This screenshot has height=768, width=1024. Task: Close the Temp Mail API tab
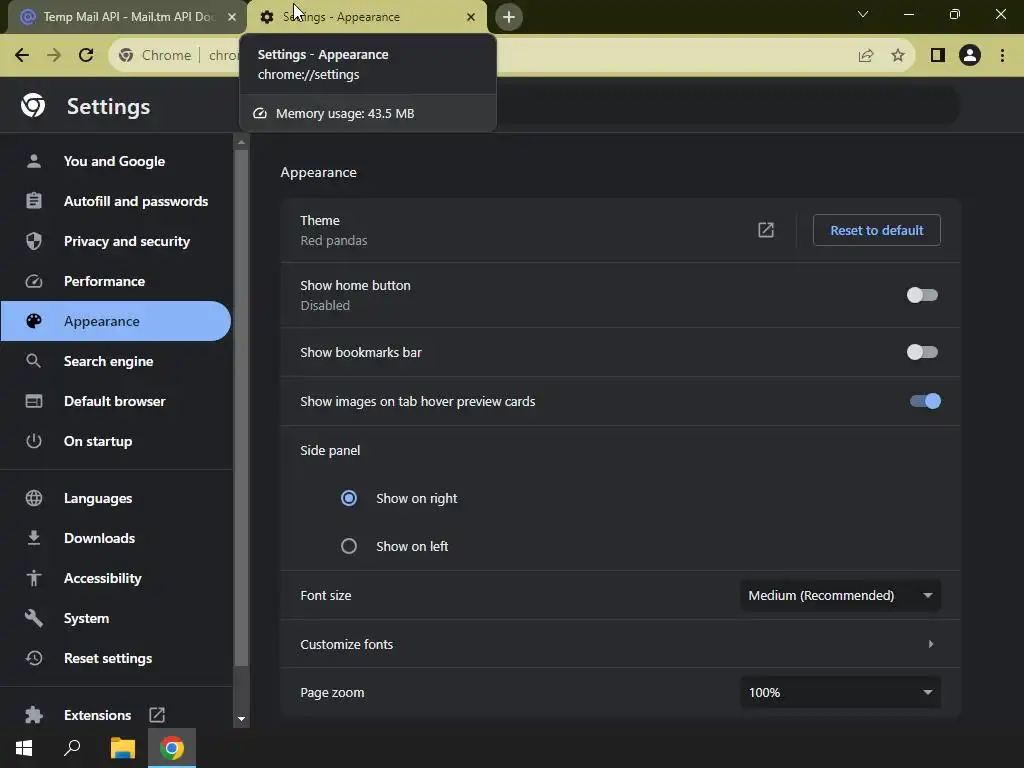click(x=231, y=17)
